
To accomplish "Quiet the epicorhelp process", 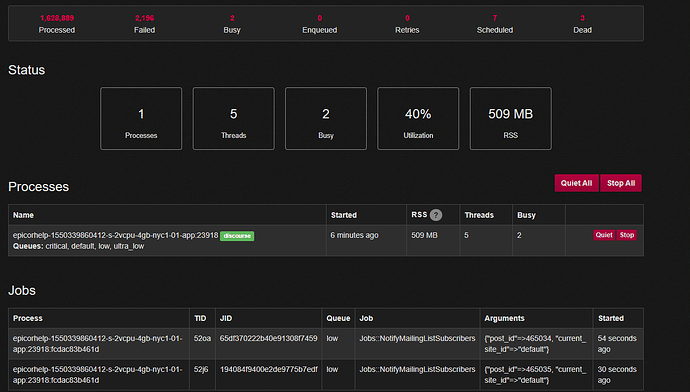I will pyautogui.click(x=604, y=235).
